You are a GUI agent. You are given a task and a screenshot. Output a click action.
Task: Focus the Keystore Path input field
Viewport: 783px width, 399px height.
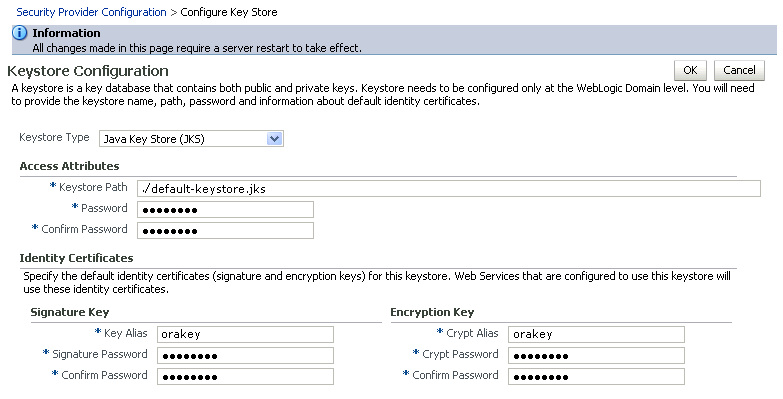(448, 189)
